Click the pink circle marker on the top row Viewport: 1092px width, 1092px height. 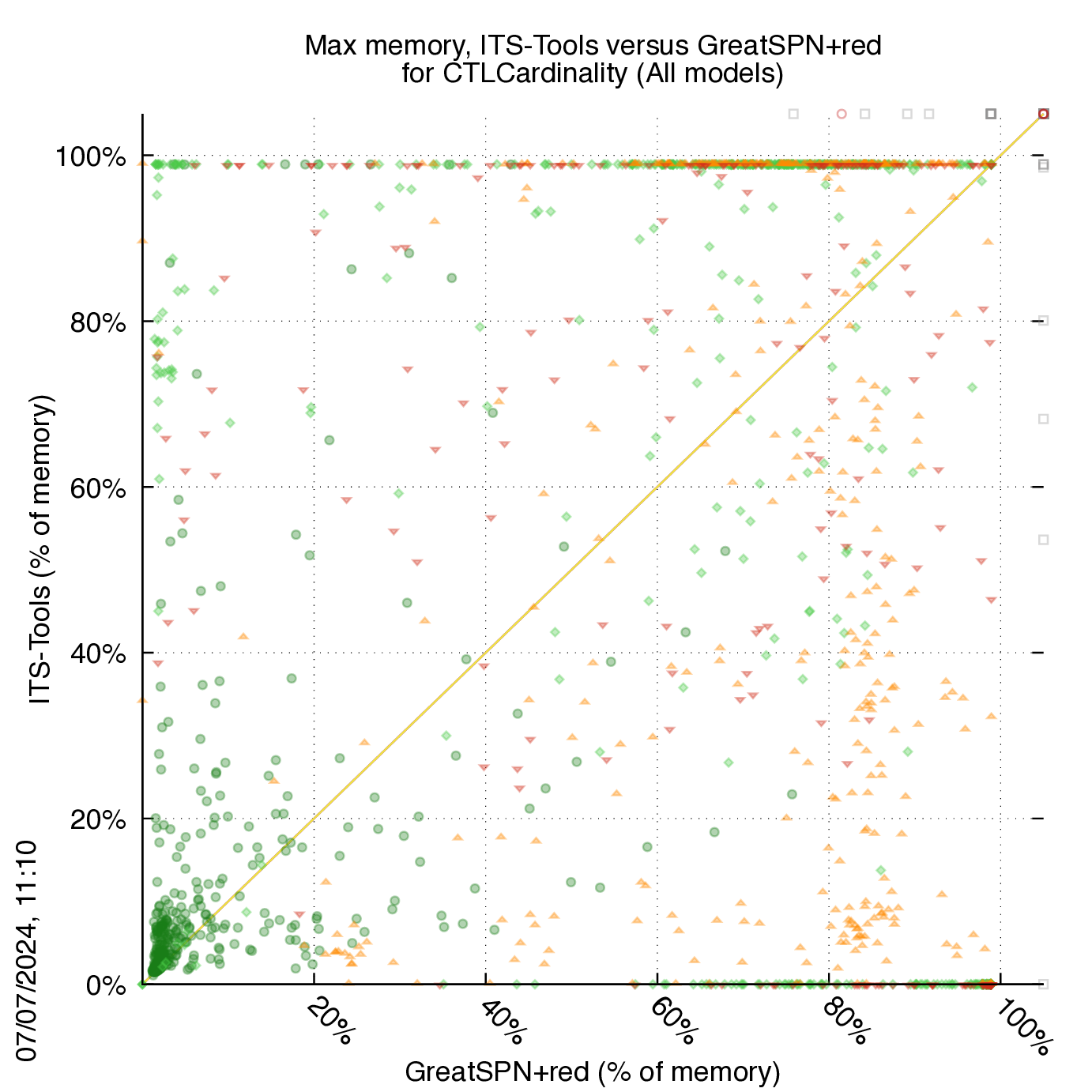(x=842, y=114)
